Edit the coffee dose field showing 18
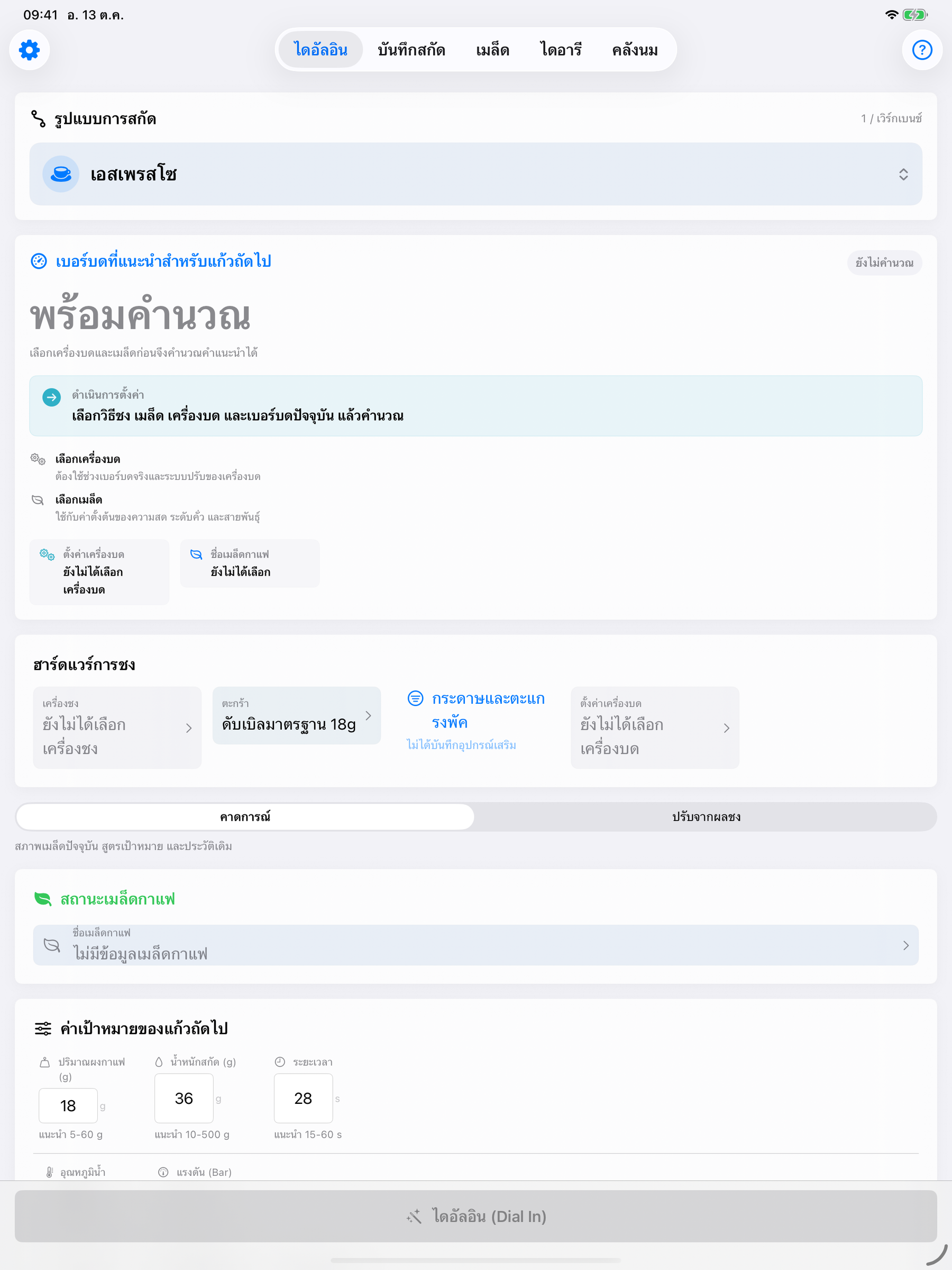Screen dimensions: 952x1270 68,1106
